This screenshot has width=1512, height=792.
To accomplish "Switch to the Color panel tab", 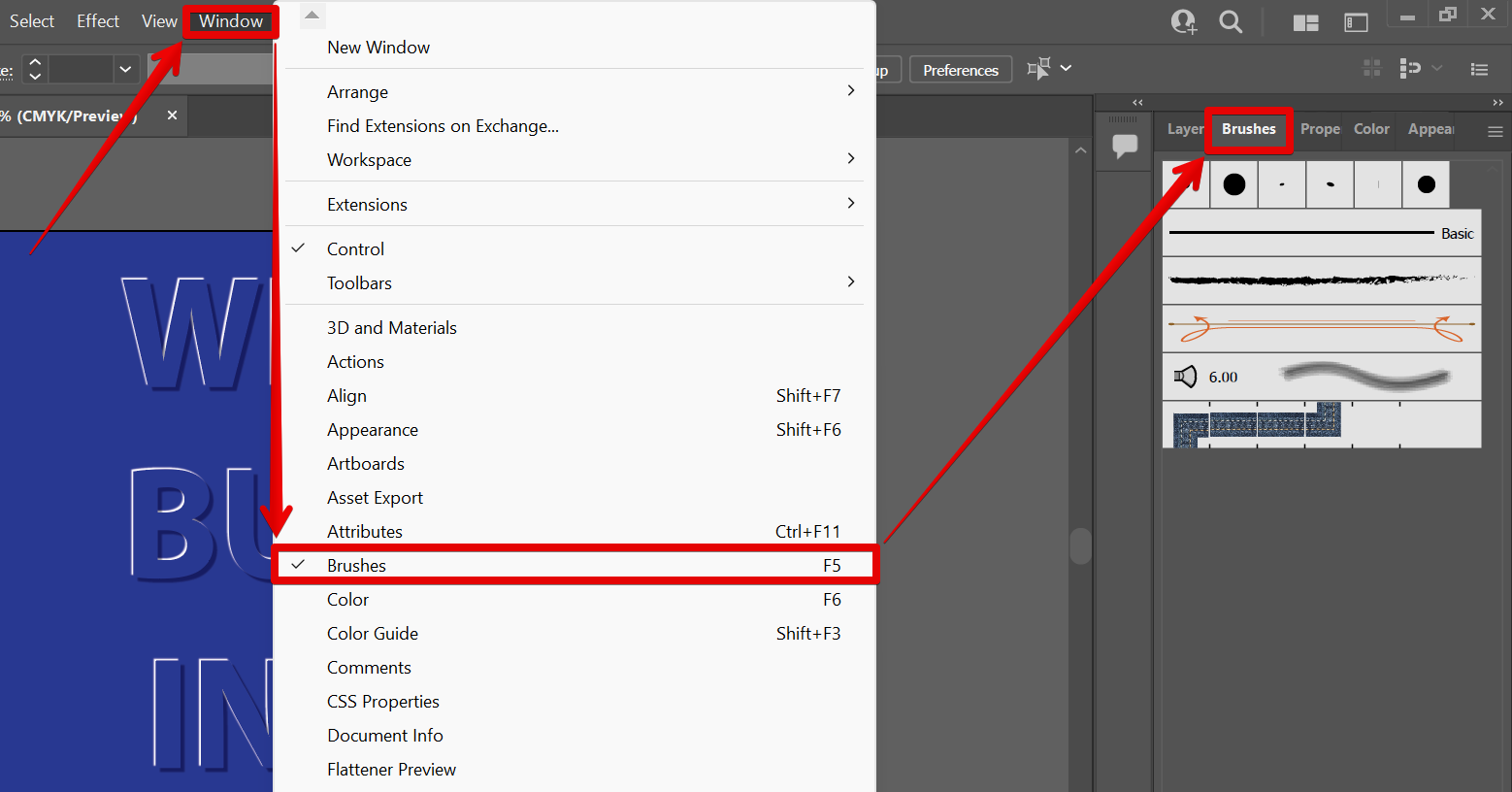I will [1371, 129].
